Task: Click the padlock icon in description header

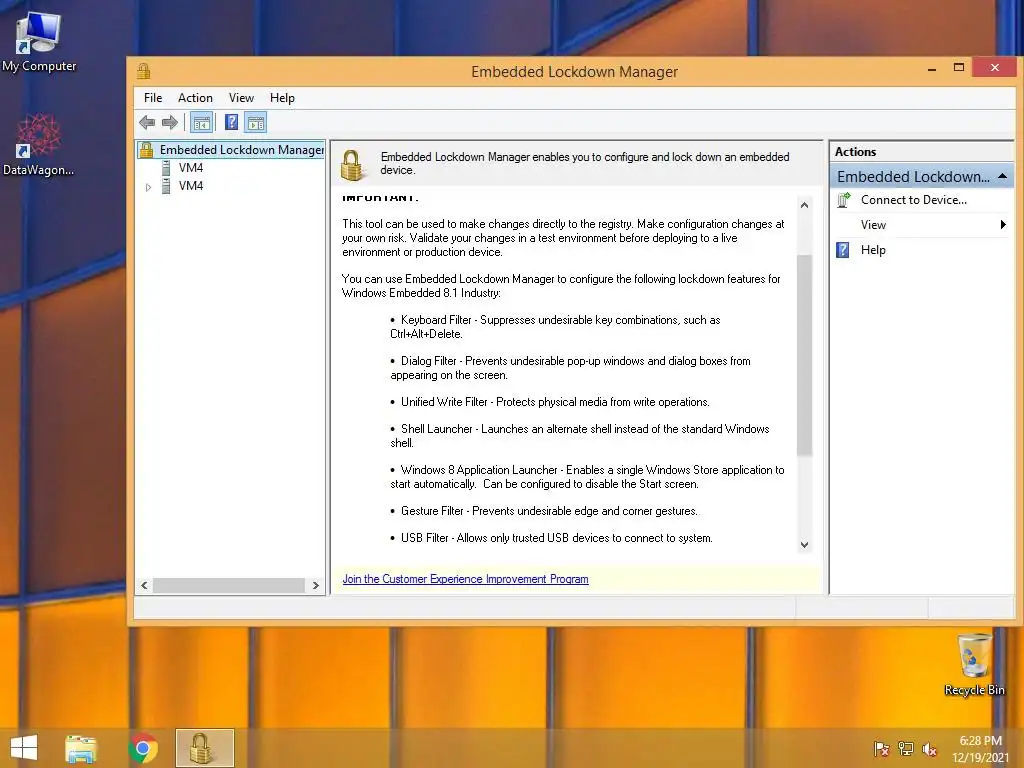Action: pyautogui.click(x=351, y=165)
